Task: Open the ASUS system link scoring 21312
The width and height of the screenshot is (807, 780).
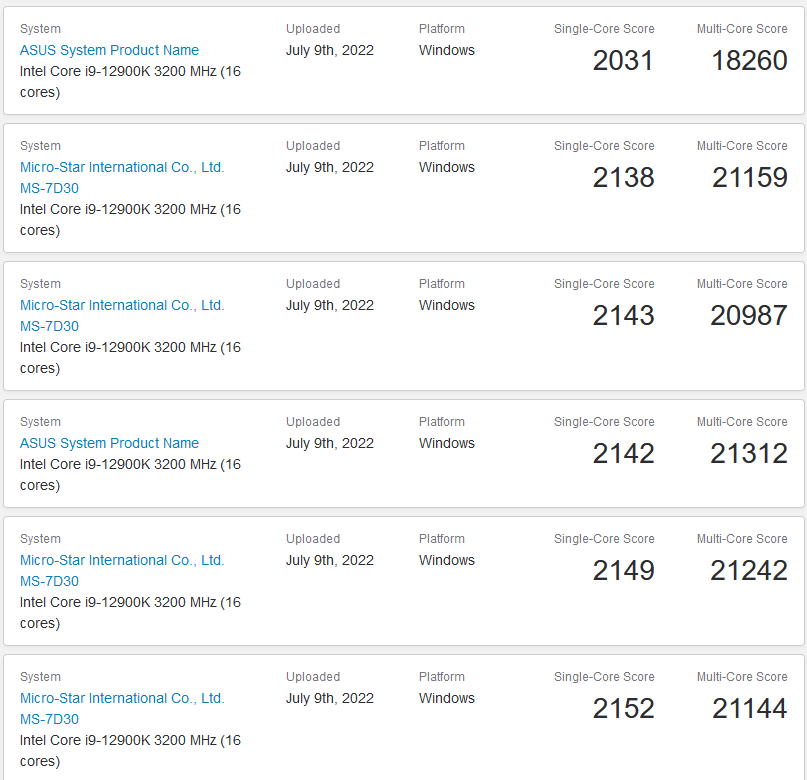Action: (109, 443)
